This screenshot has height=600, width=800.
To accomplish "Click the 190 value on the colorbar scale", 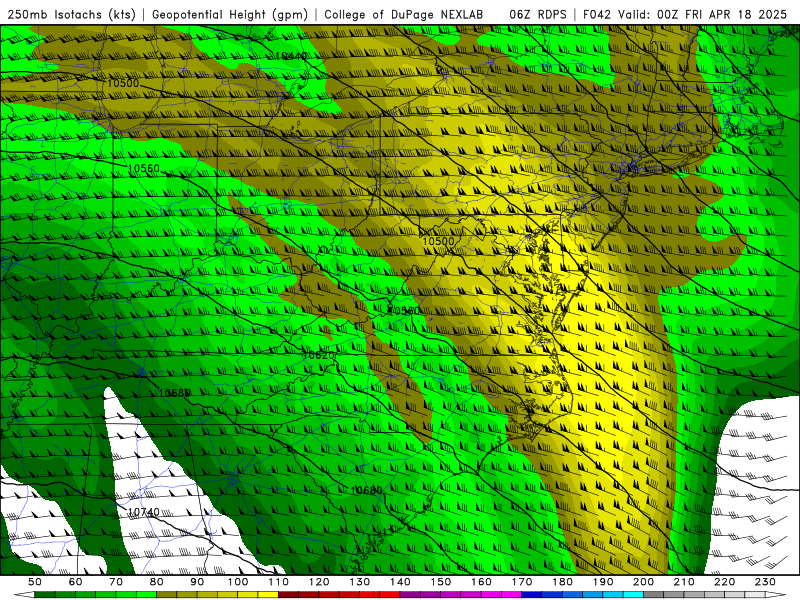I will click(603, 582).
